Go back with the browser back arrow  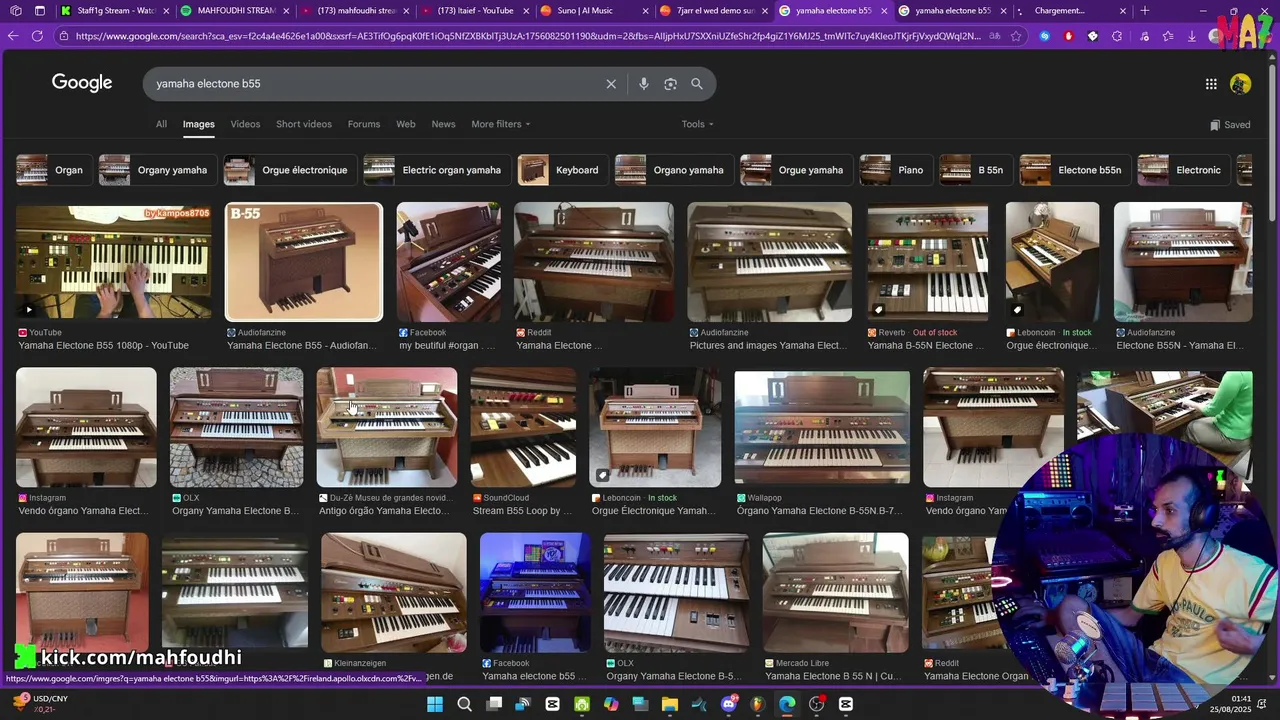(x=13, y=36)
